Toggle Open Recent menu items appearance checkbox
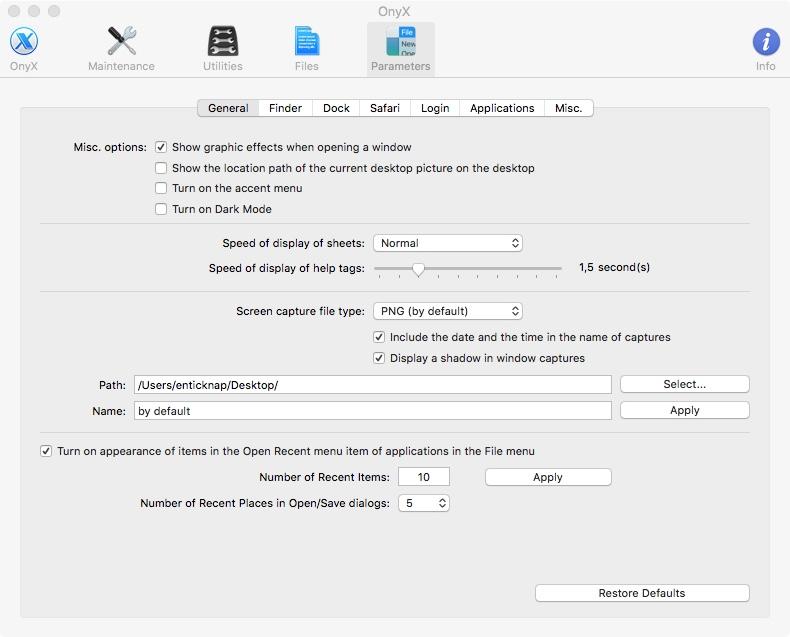The width and height of the screenshot is (790, 637). 46,451
